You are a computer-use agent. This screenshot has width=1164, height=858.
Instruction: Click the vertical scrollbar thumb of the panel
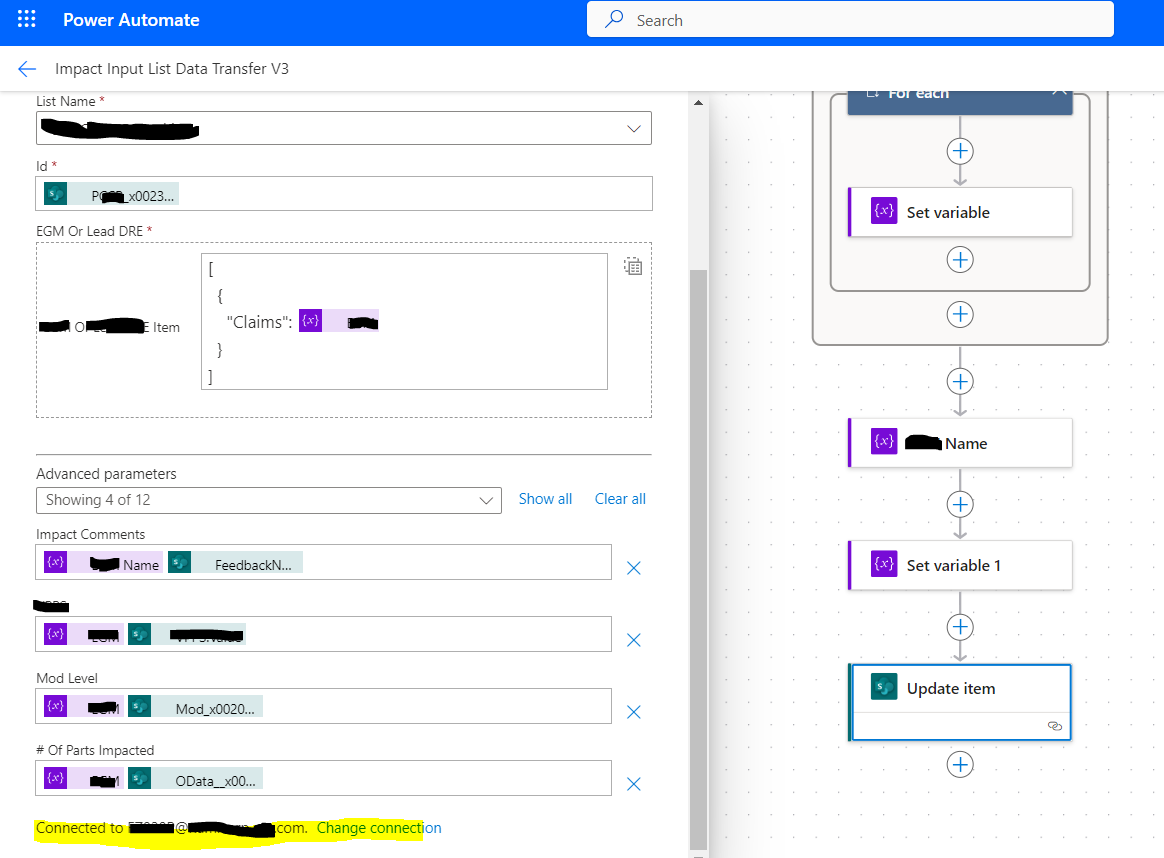point(699,558)
